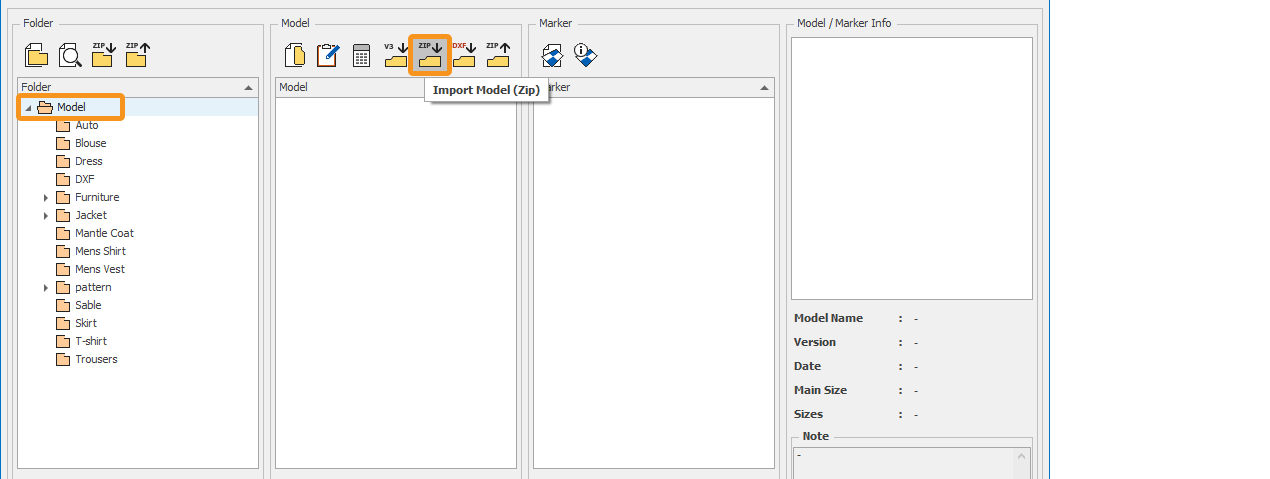The image size is (1270, 479).
Task: Collapse the Model root folder
Action: click(28, 108)
